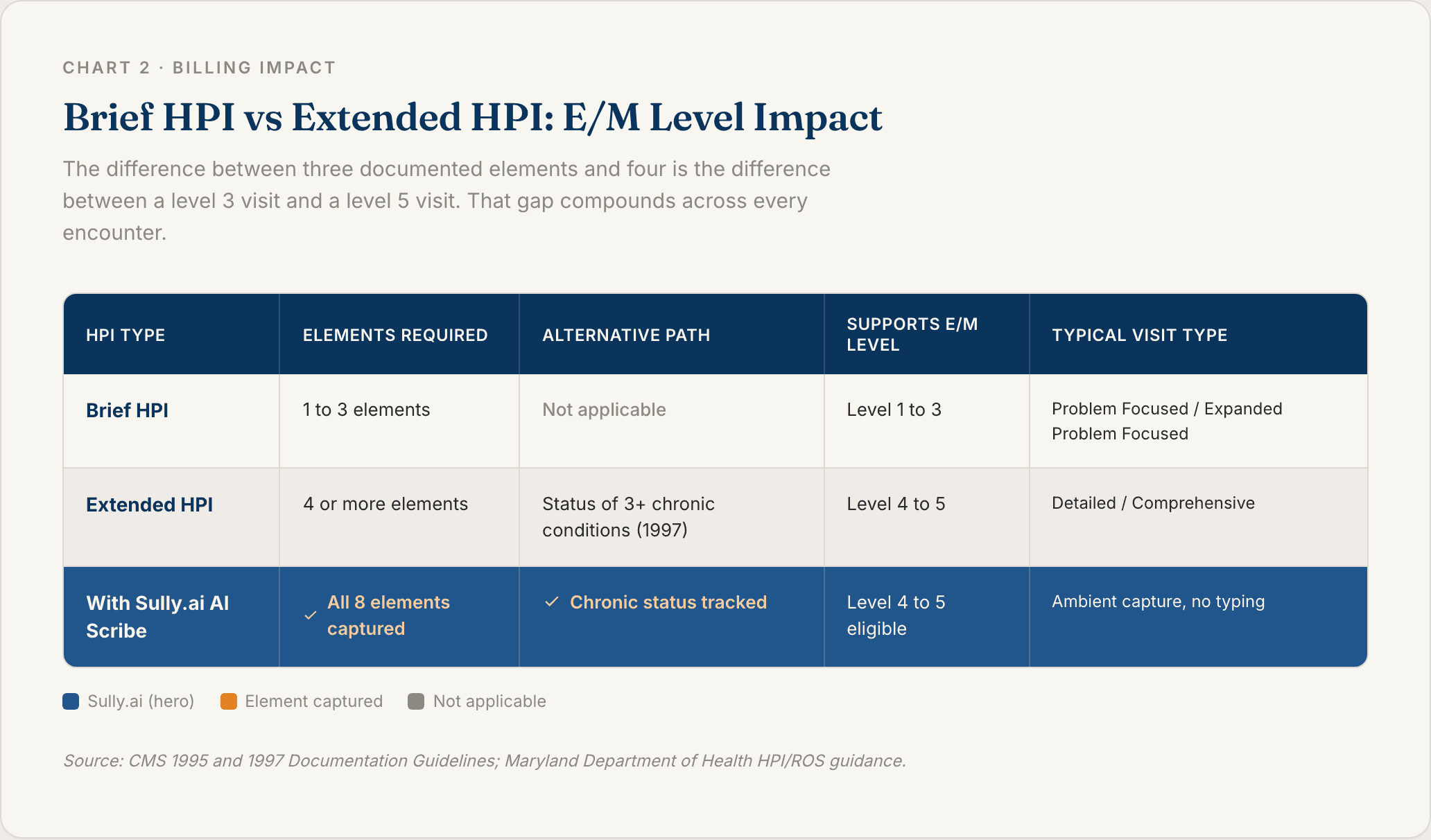This screenshot has width=1431, height=840.
Task: Click the 'Ambient capture, no typing' cell
Action: click(x=1158, y=602)
